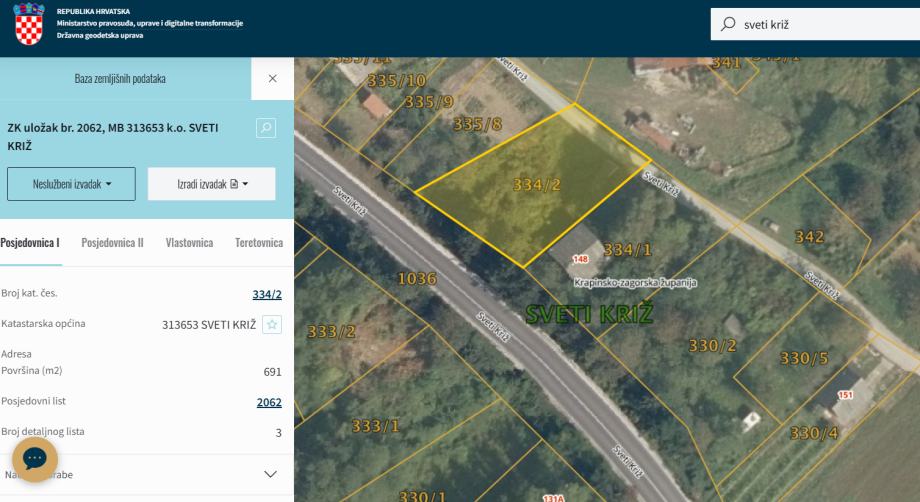Click the Croatian coat of arms logo
The width and height of the screenshot is (920, 502).
pyautogui.click(x=29, y=24)
